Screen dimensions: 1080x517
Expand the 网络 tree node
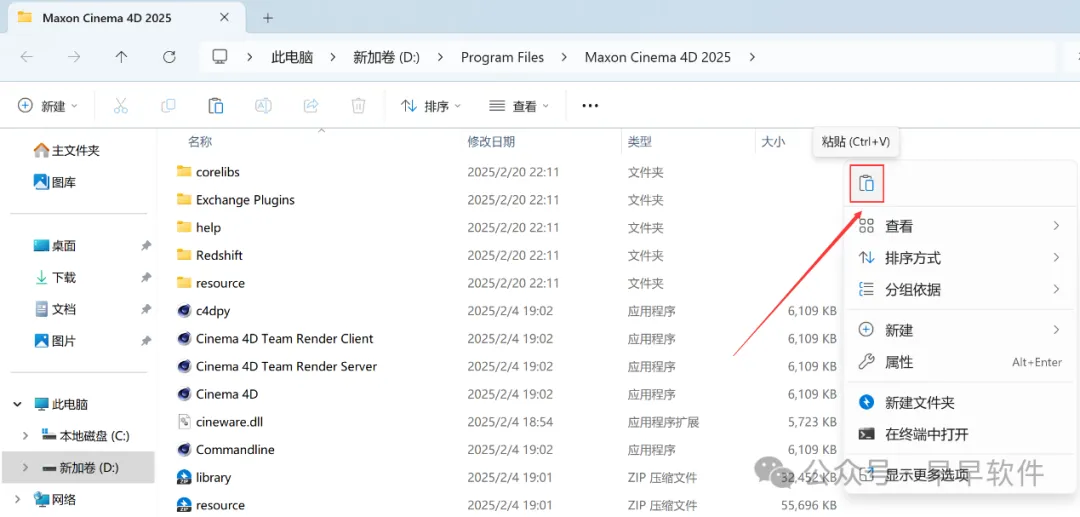pyautogui.click(x=17, y=499)
